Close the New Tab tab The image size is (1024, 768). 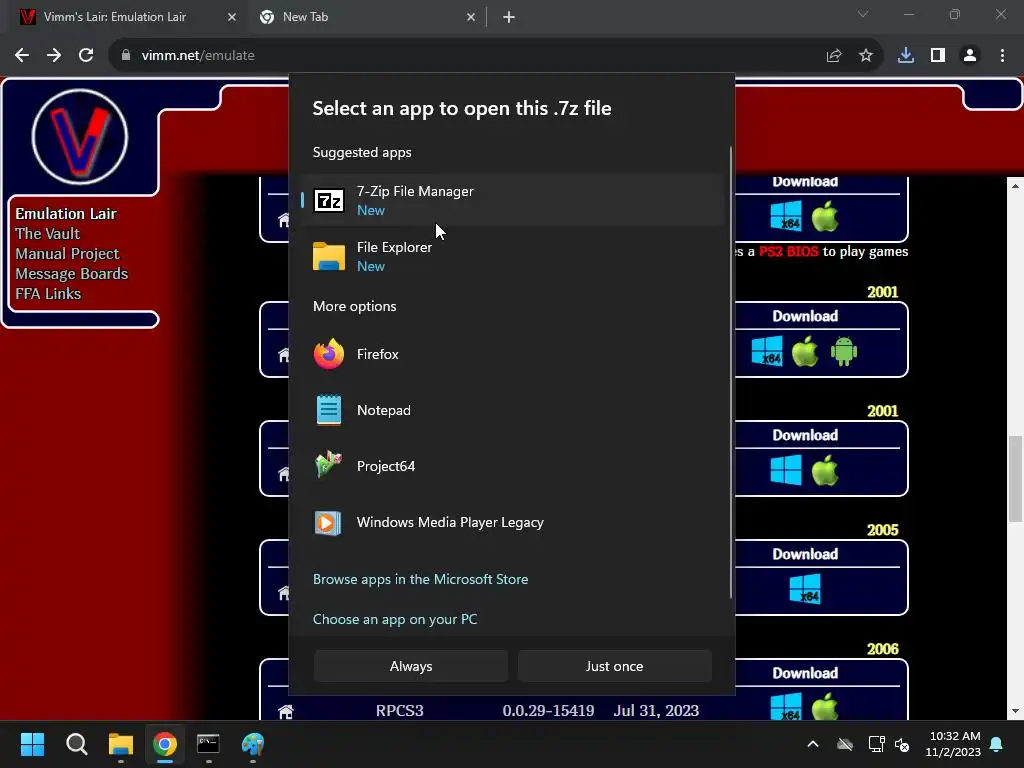[471, 17]
